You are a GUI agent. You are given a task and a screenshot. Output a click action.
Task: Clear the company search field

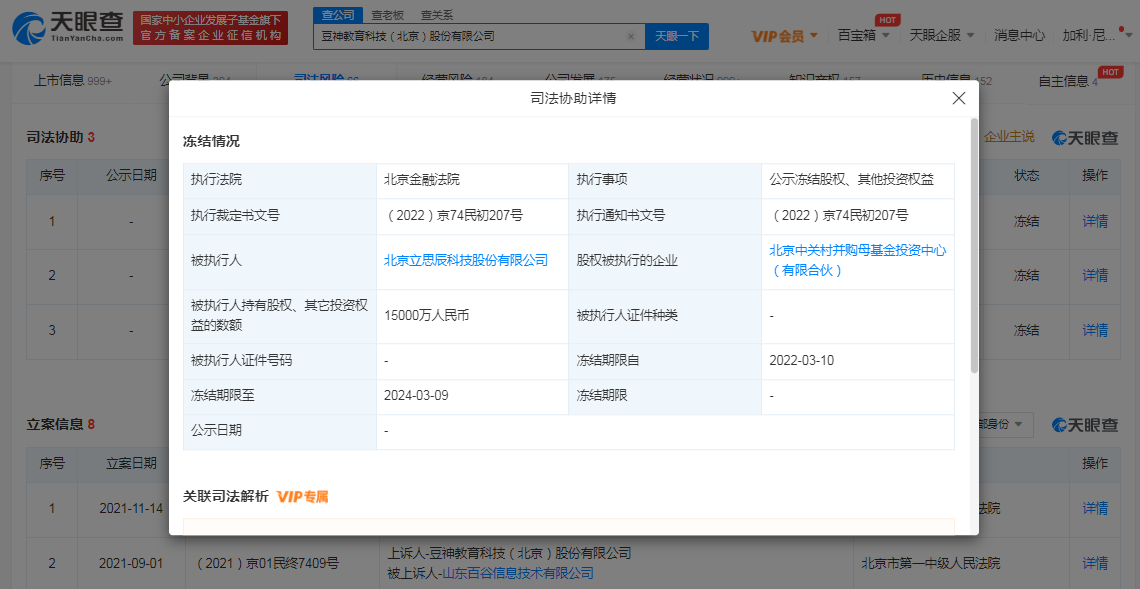point(631,36)
